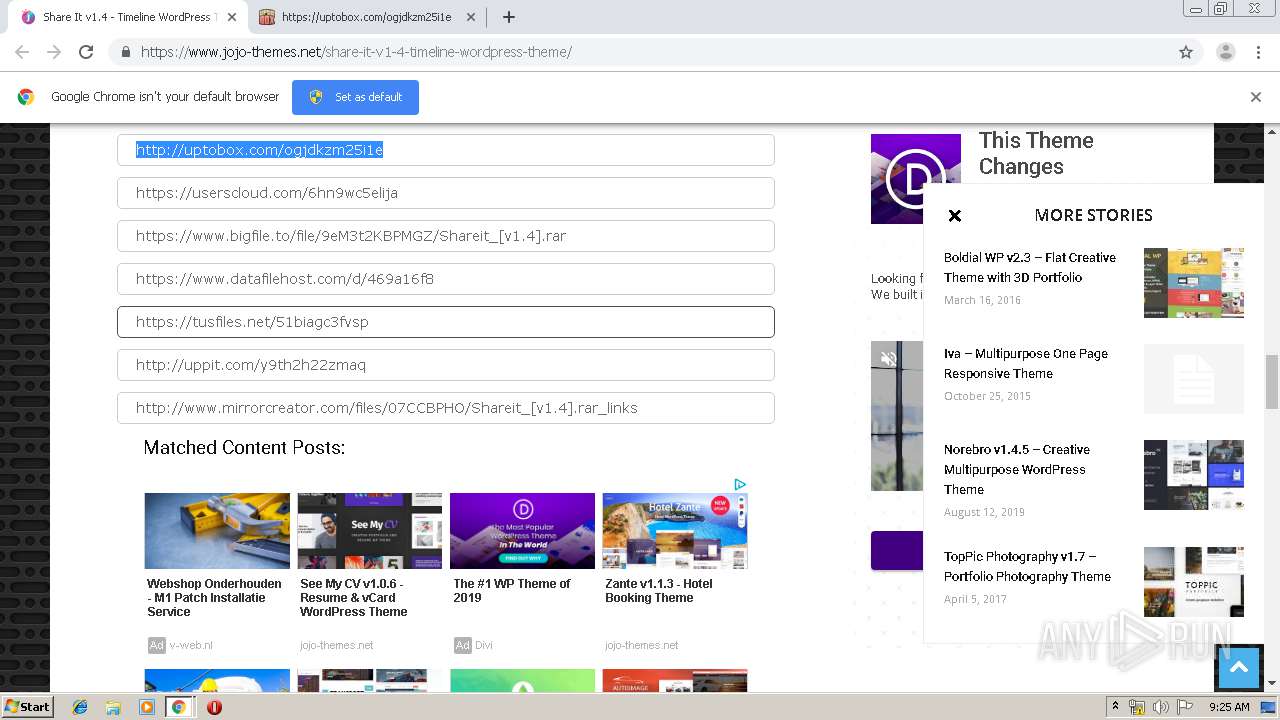Open Zante Hotel Booking Theme thumbnail
The width and height of the screenshot is (1280, 720).
pos(675,531)
